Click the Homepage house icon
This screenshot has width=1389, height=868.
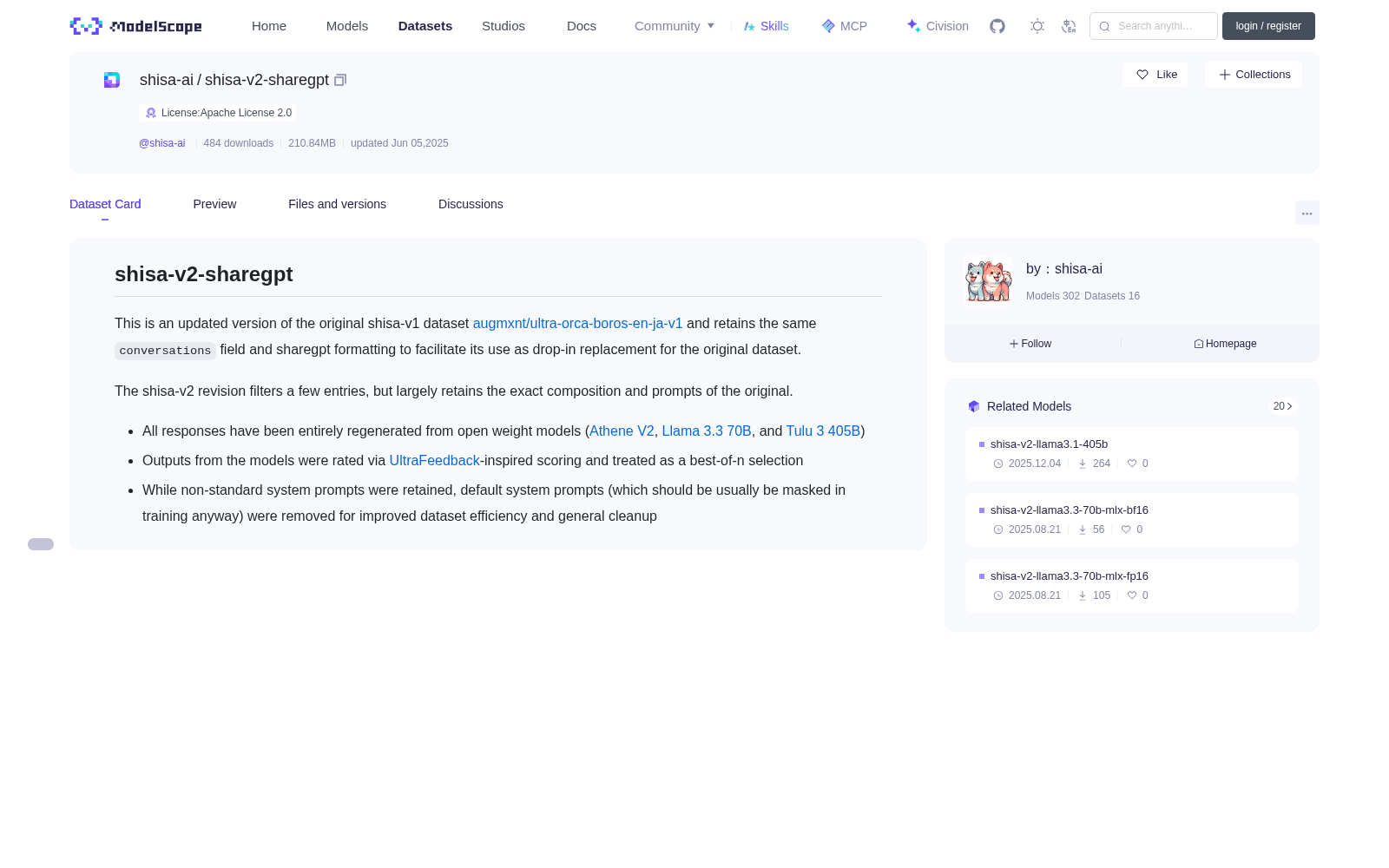(1199, 344)
